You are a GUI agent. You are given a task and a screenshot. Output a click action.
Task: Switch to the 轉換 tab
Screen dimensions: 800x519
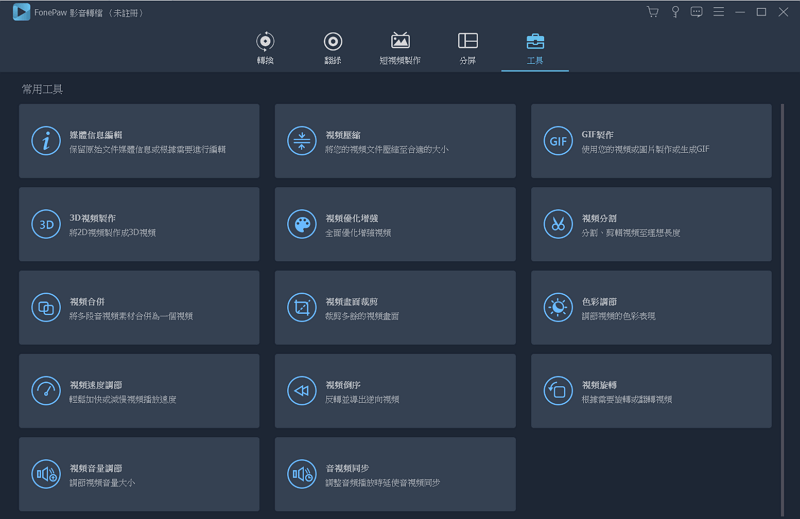(265, 48)
